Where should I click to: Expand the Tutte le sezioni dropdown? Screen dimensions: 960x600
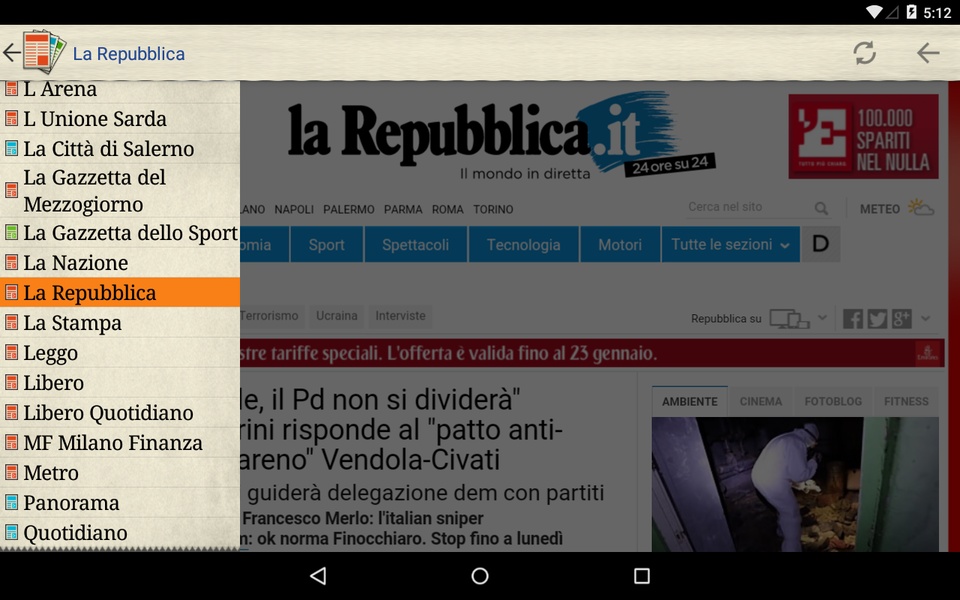point(730,244)
